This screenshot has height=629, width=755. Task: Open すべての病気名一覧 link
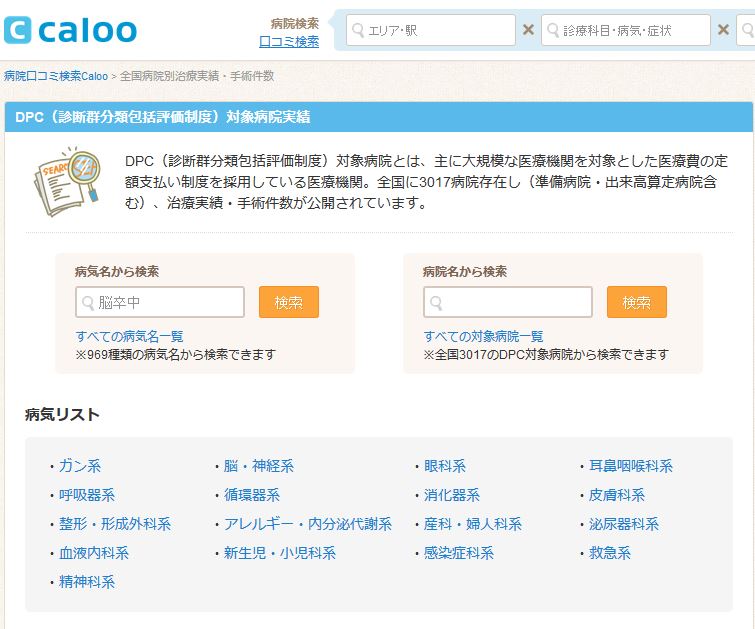click(129, 336)
